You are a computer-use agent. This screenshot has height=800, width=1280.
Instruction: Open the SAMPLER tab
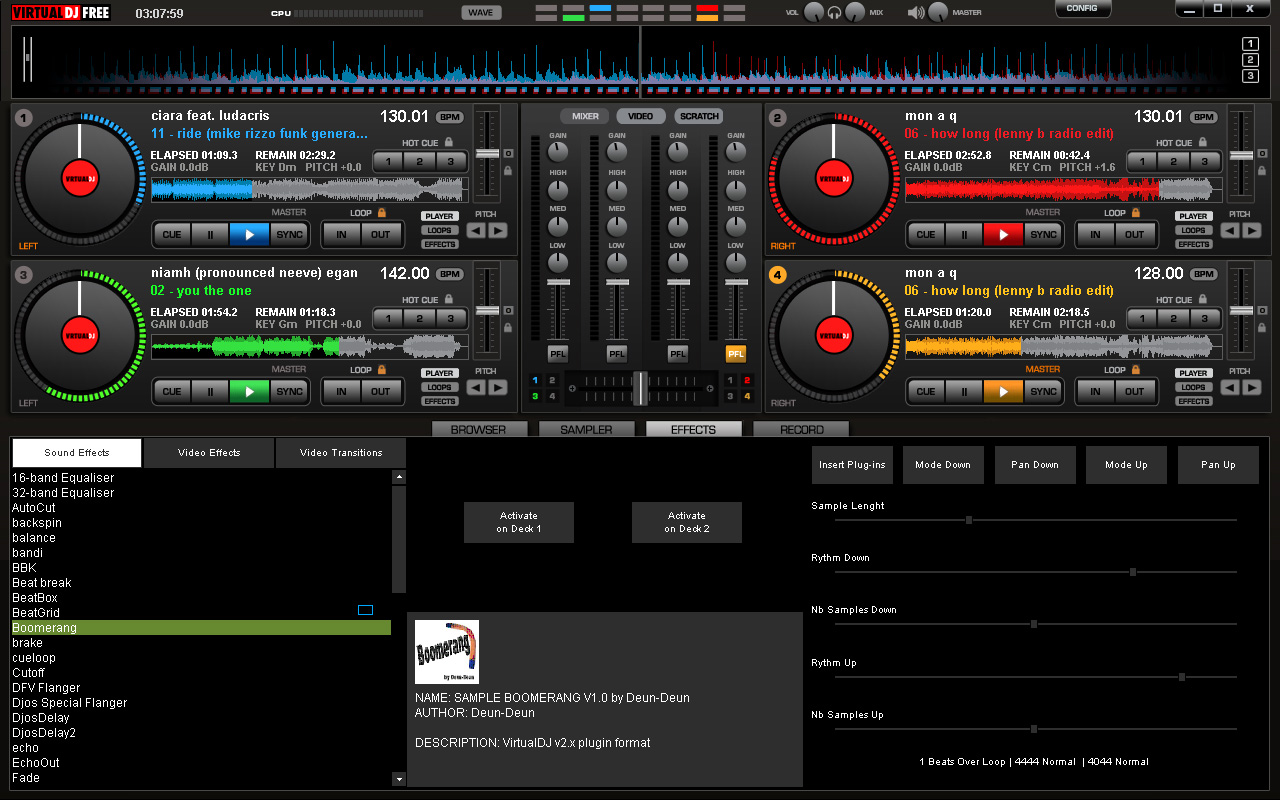click(586, 429)
